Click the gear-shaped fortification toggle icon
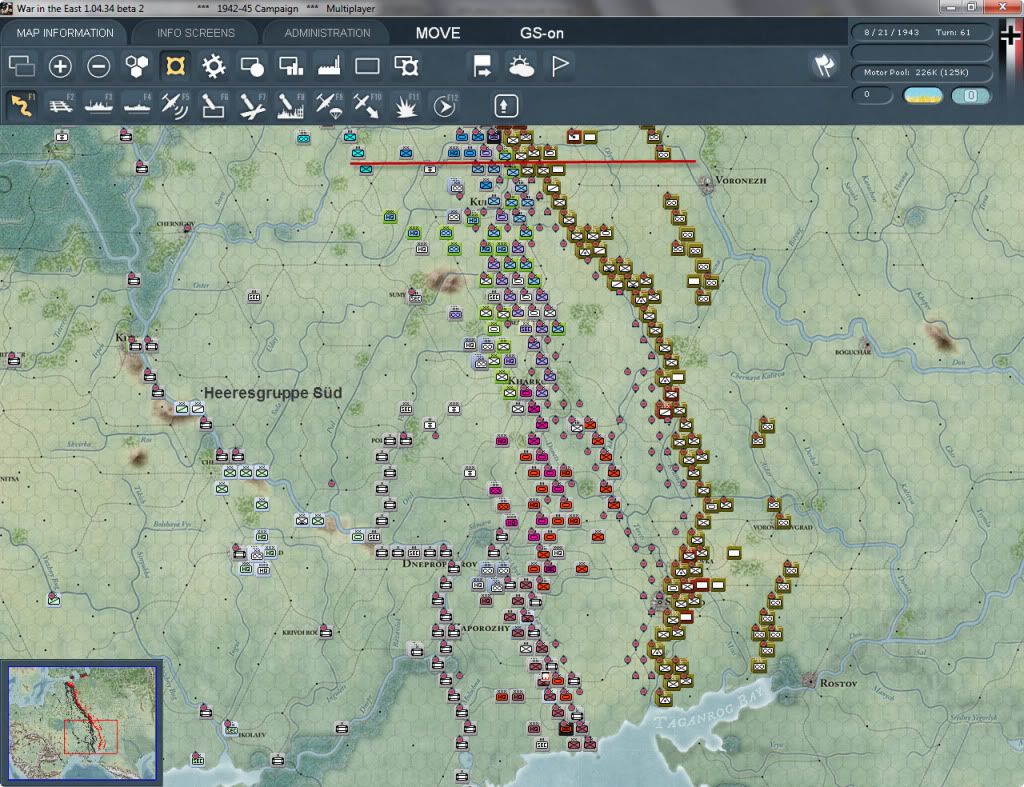Viewport: 1024px width, 787px height. pos(214,66)
